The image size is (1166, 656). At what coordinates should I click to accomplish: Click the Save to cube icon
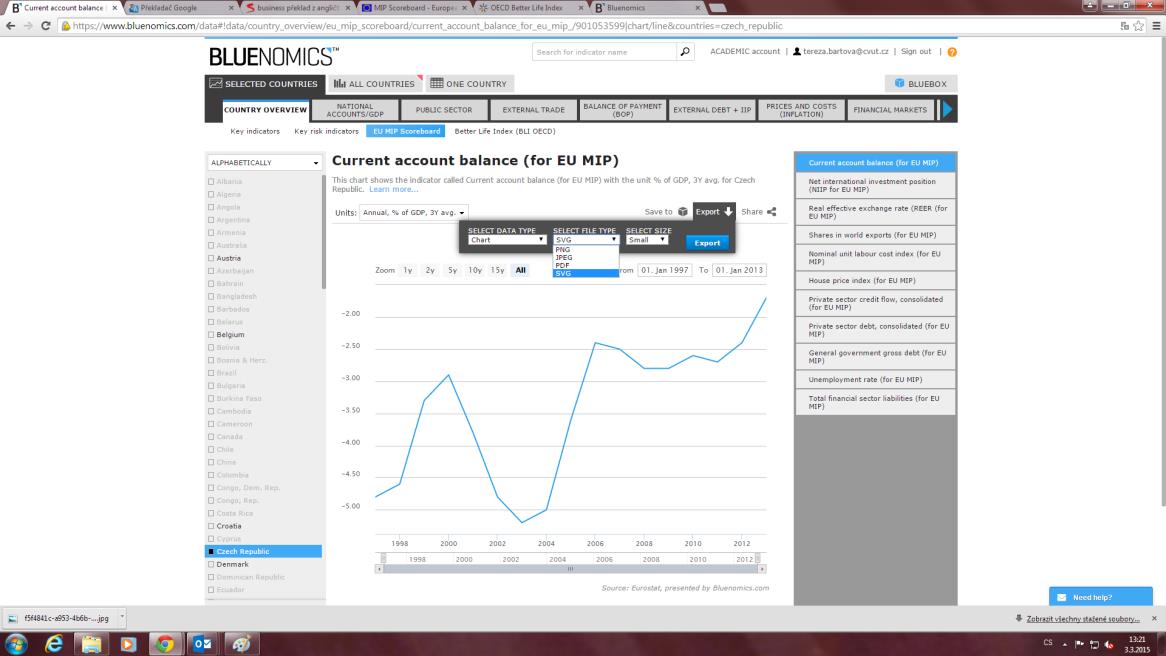[683, 212]
